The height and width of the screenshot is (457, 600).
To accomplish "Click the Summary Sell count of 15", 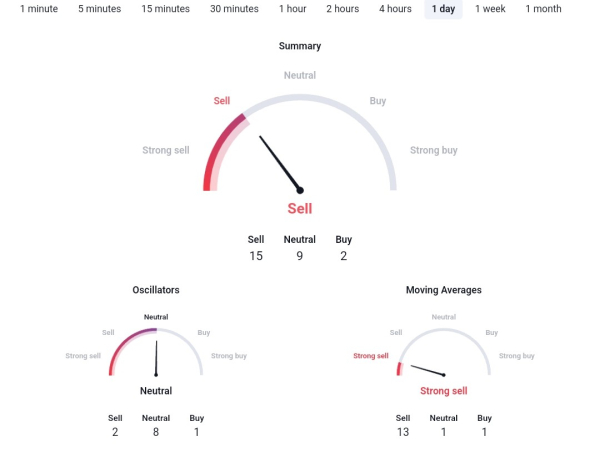I will 256,256.
